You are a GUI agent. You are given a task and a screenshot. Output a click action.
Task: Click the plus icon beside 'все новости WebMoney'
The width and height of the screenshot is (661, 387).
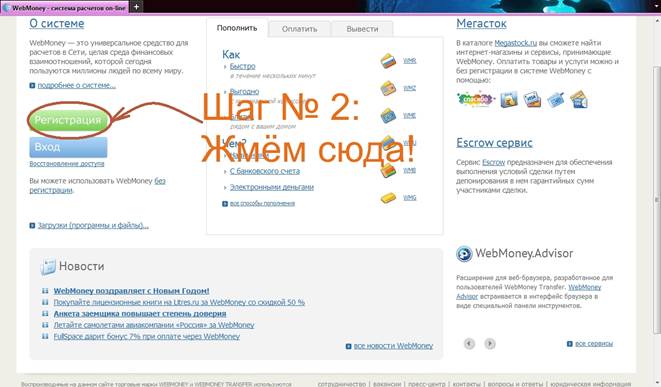tap(348, 346)
